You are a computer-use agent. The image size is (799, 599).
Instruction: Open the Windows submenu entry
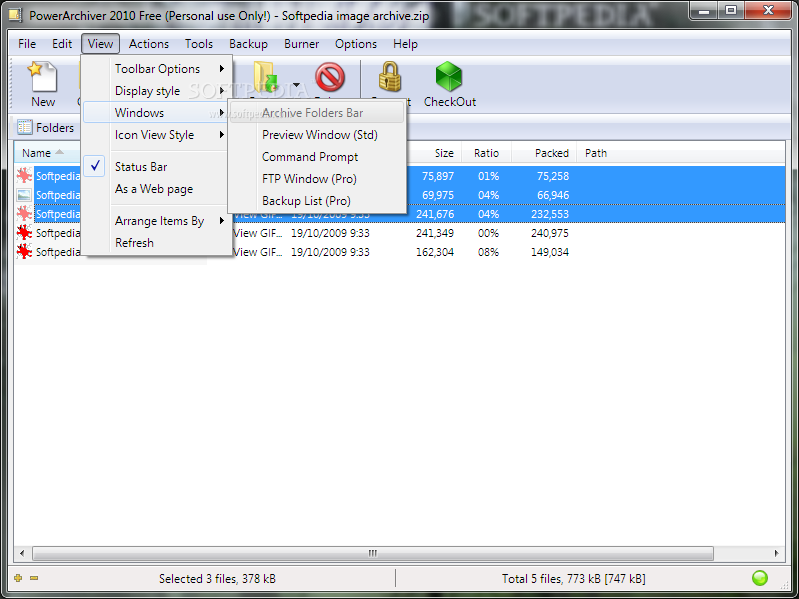point(157,113)
